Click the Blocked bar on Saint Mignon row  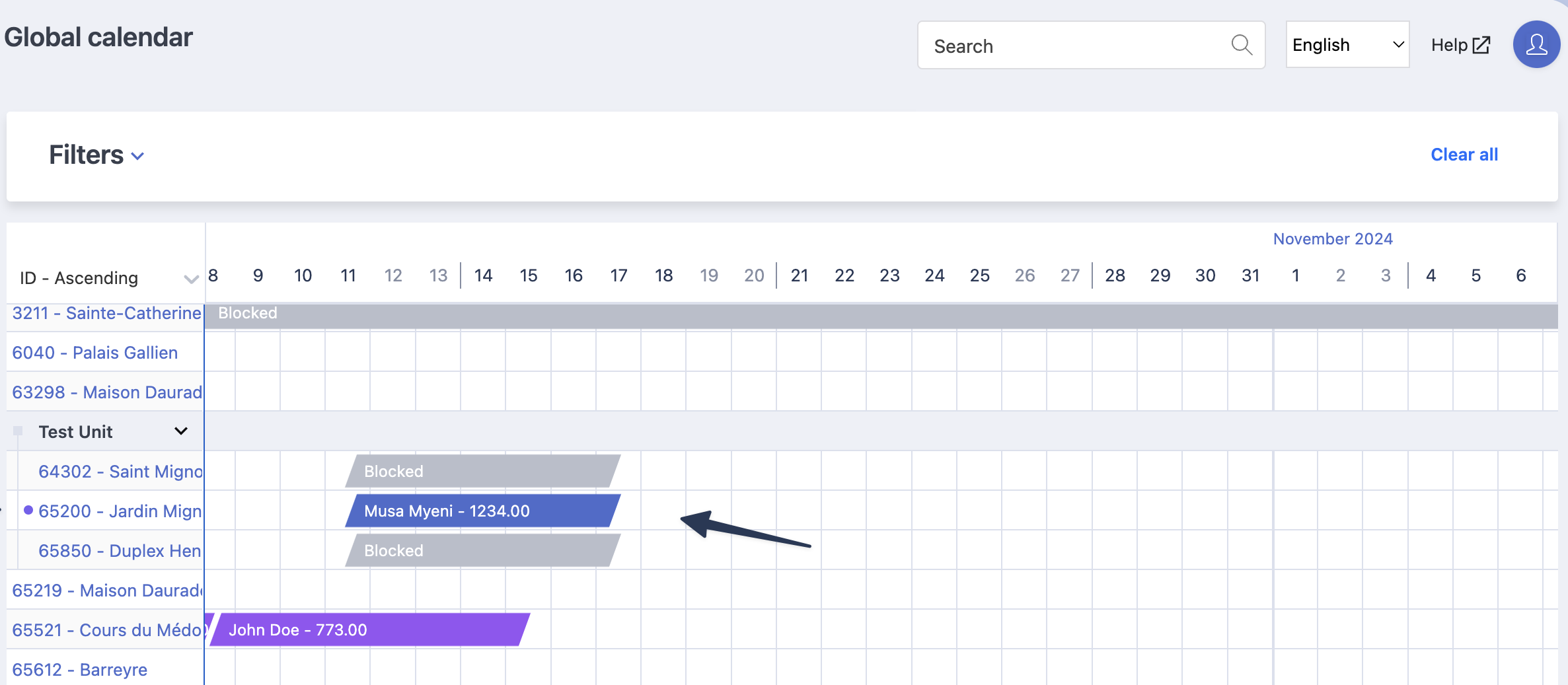click(x=483, y=471)
